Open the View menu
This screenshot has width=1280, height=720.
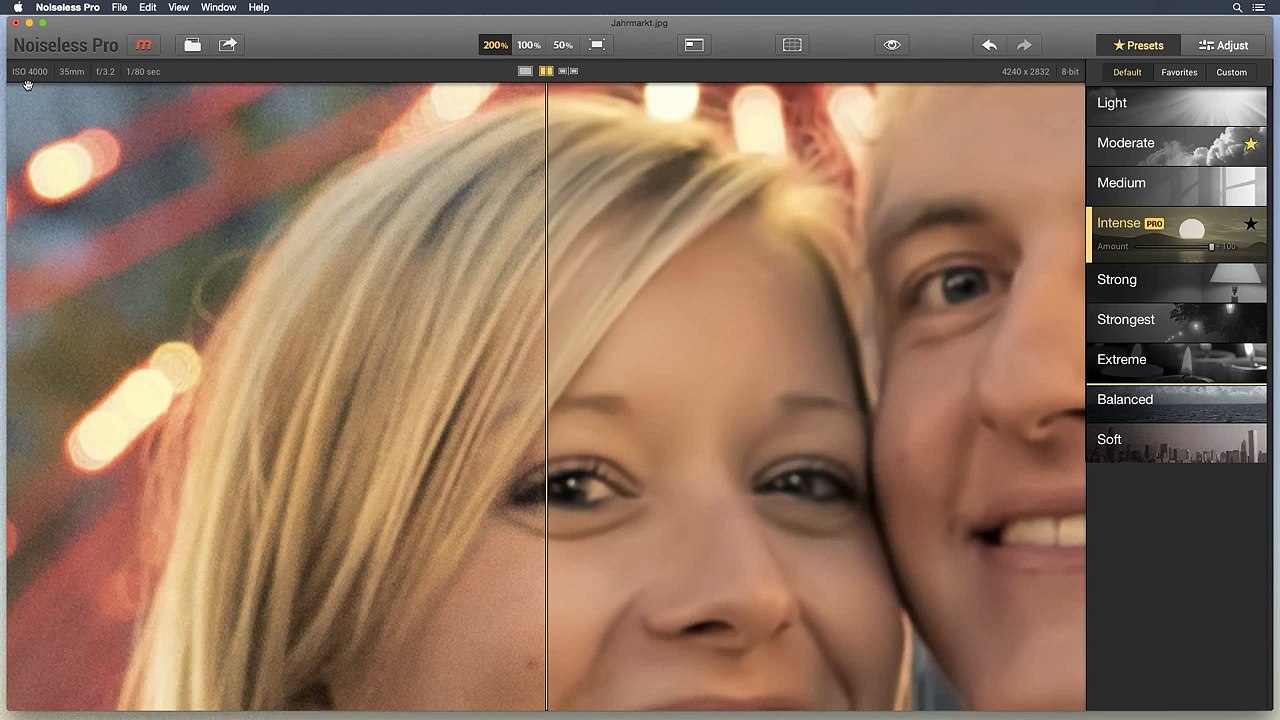pyautogui.click(x=178, y=7)
